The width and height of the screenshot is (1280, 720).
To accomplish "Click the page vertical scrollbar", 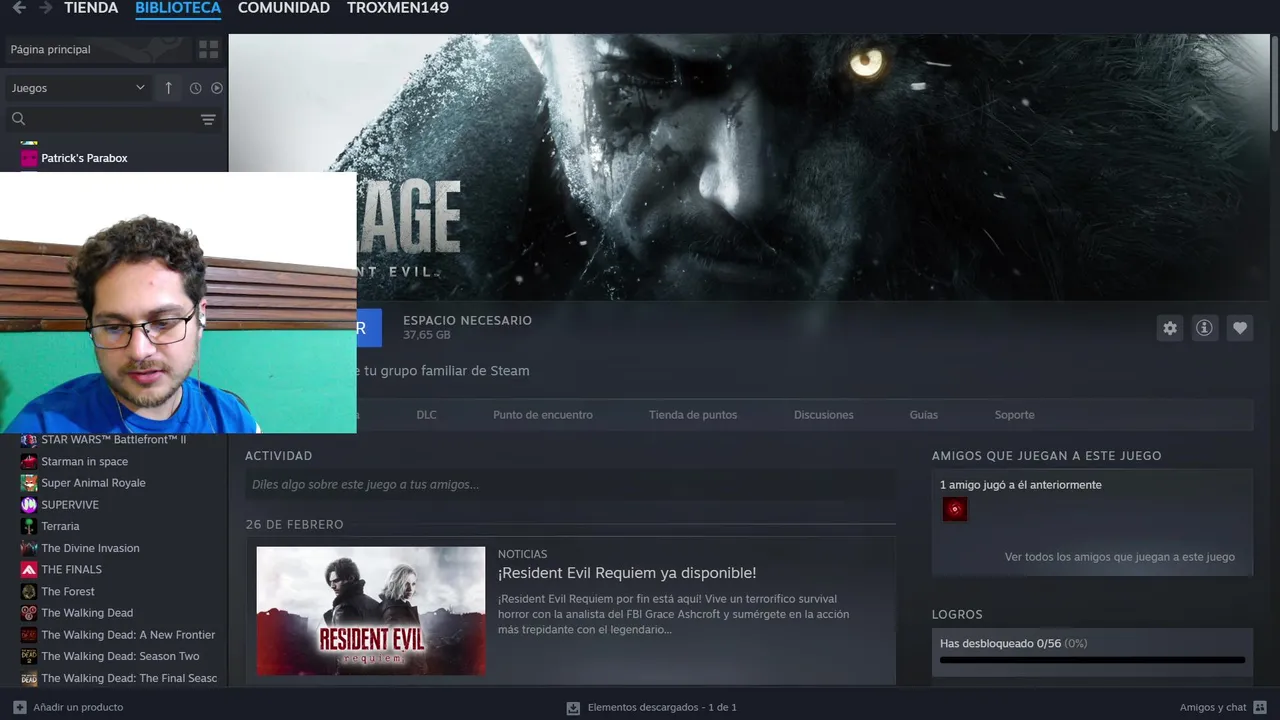I will [x=1275, y=82].
